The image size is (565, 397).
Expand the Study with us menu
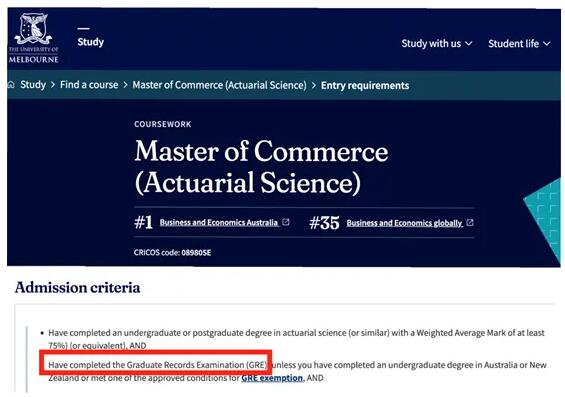point(437,44)
